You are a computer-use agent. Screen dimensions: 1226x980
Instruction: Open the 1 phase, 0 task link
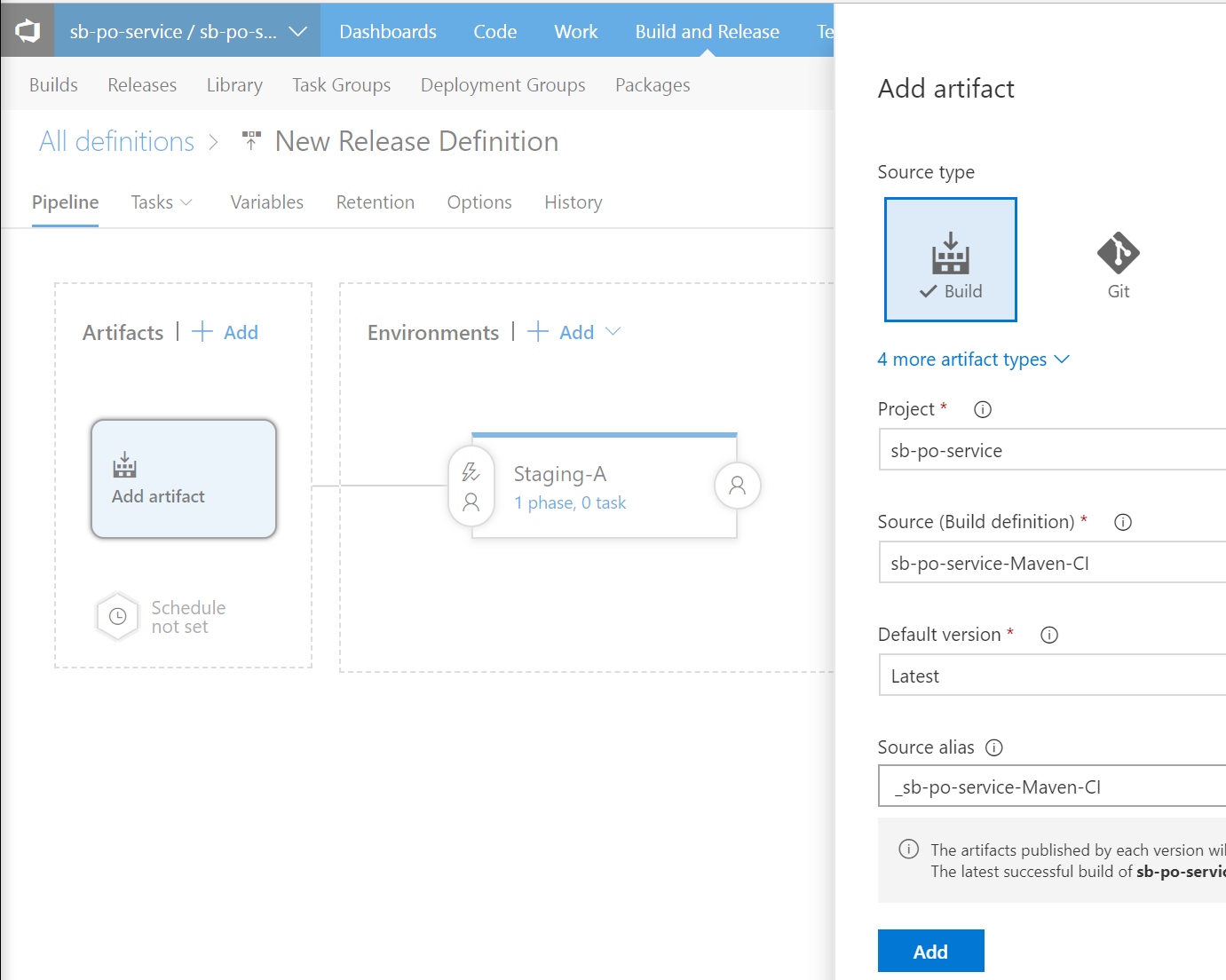coord(570,502)
